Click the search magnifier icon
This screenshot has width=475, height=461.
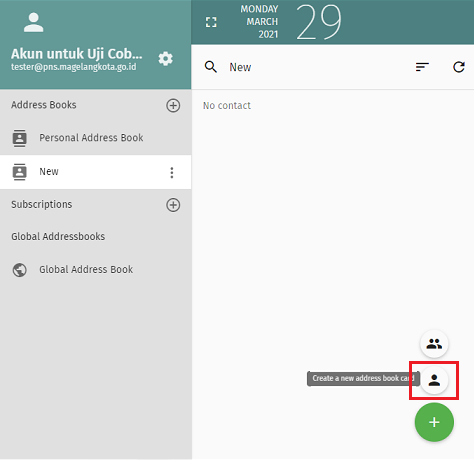pos(211,67)
